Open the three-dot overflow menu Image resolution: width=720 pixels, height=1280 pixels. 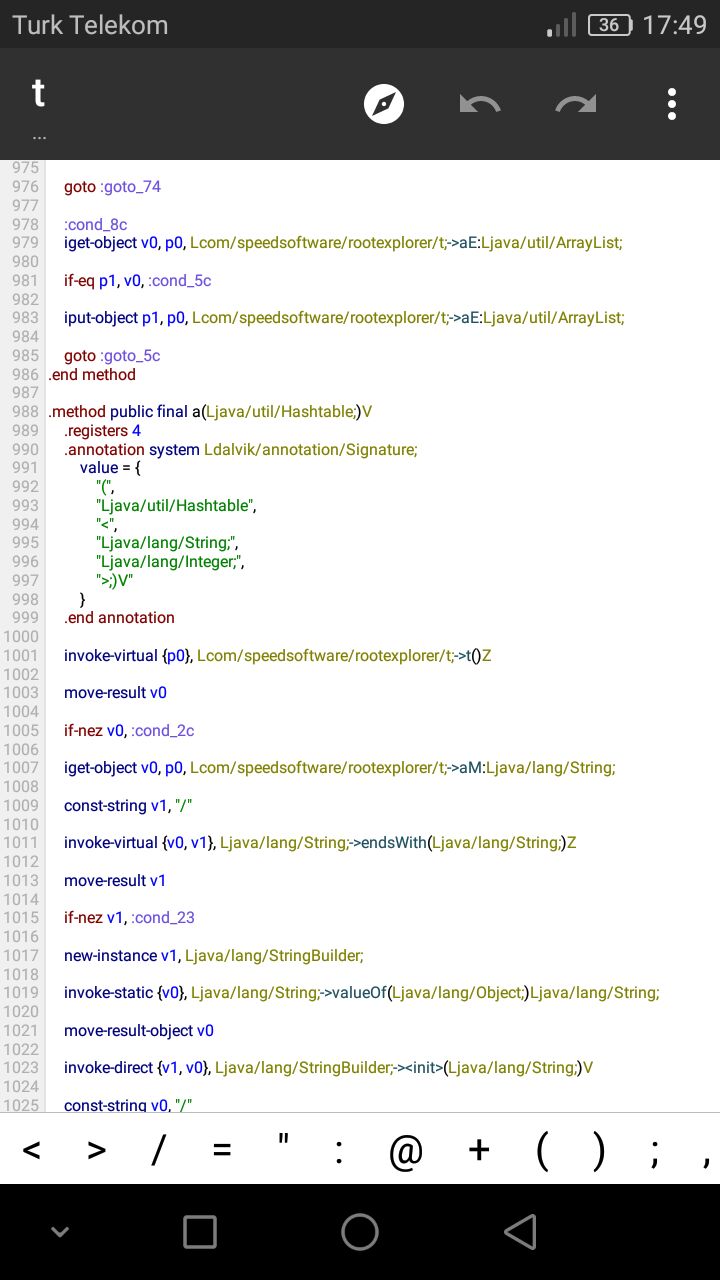672,104
